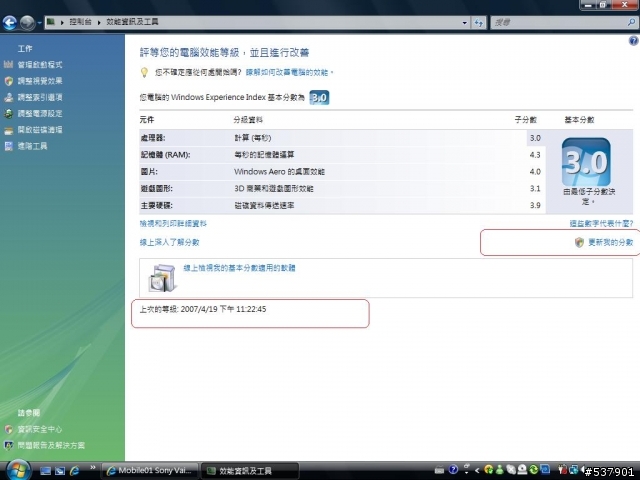
Task: Switch to Mobile01 Sony Vai... taskbar window
Action: pyautogui.click(x=150, y=471)
